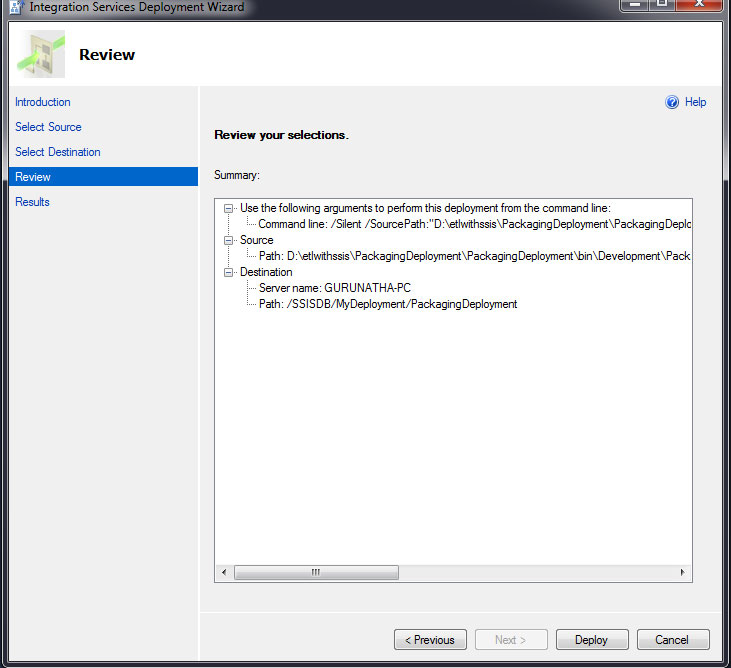The width and height of the screenshot is (731, 668).
Task: Click the horizontal scrollbar left arrow
Action: coord(224,572)
